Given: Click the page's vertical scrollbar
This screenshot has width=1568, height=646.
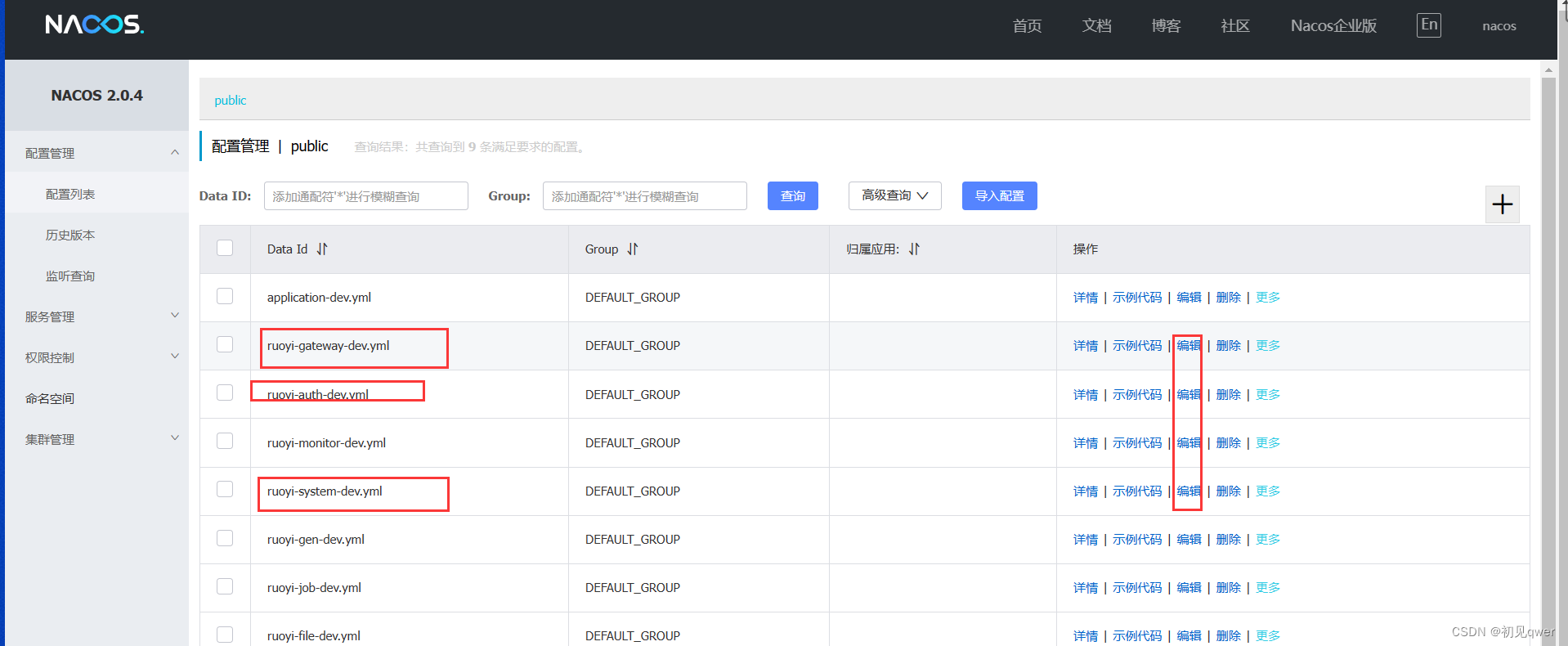Looking at the screenshot, I should 1548,360.
